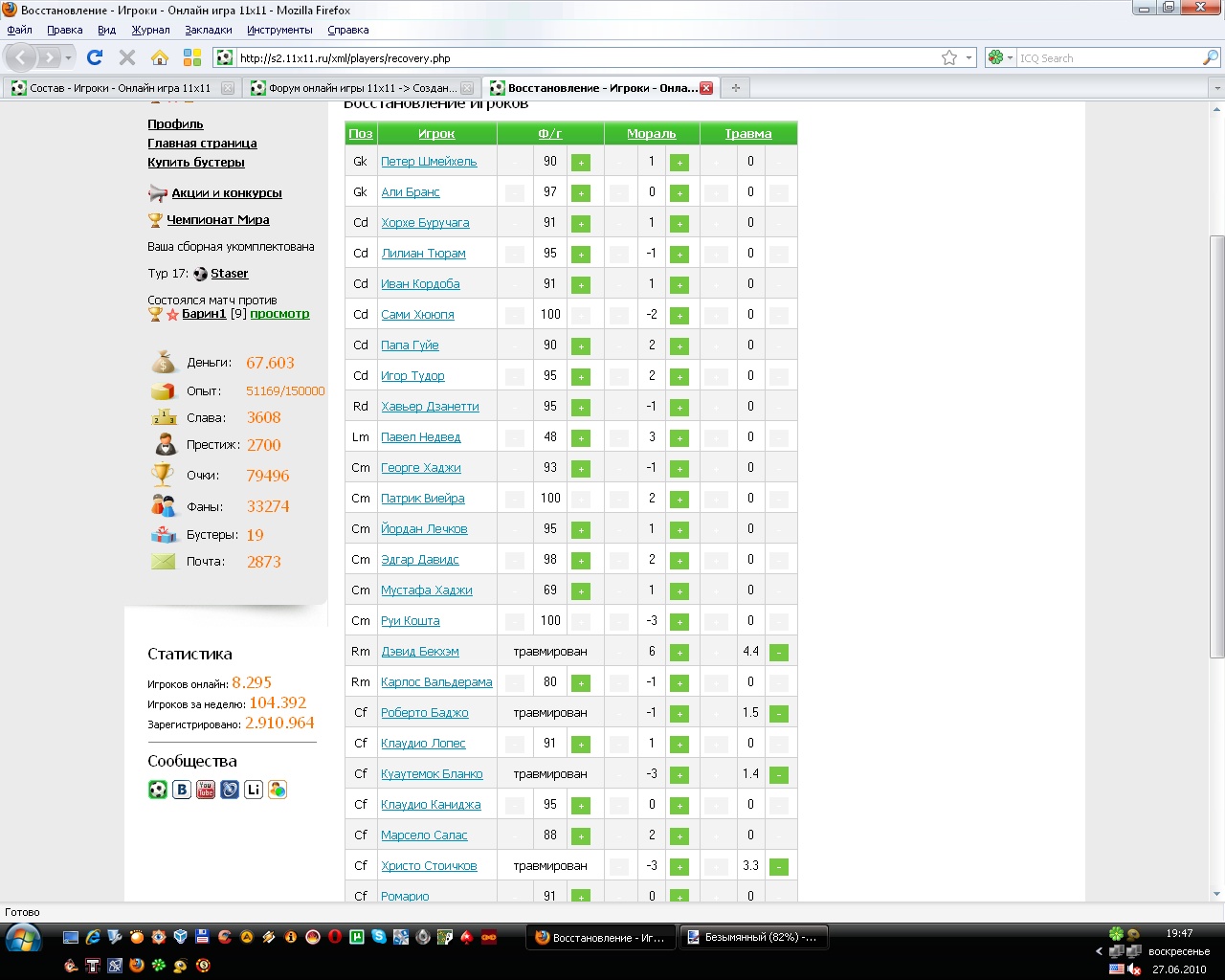The width and height of the screenshot is (1225, 980).
Task: Open the back/forward history dropdown arrow
Action: 68,58
